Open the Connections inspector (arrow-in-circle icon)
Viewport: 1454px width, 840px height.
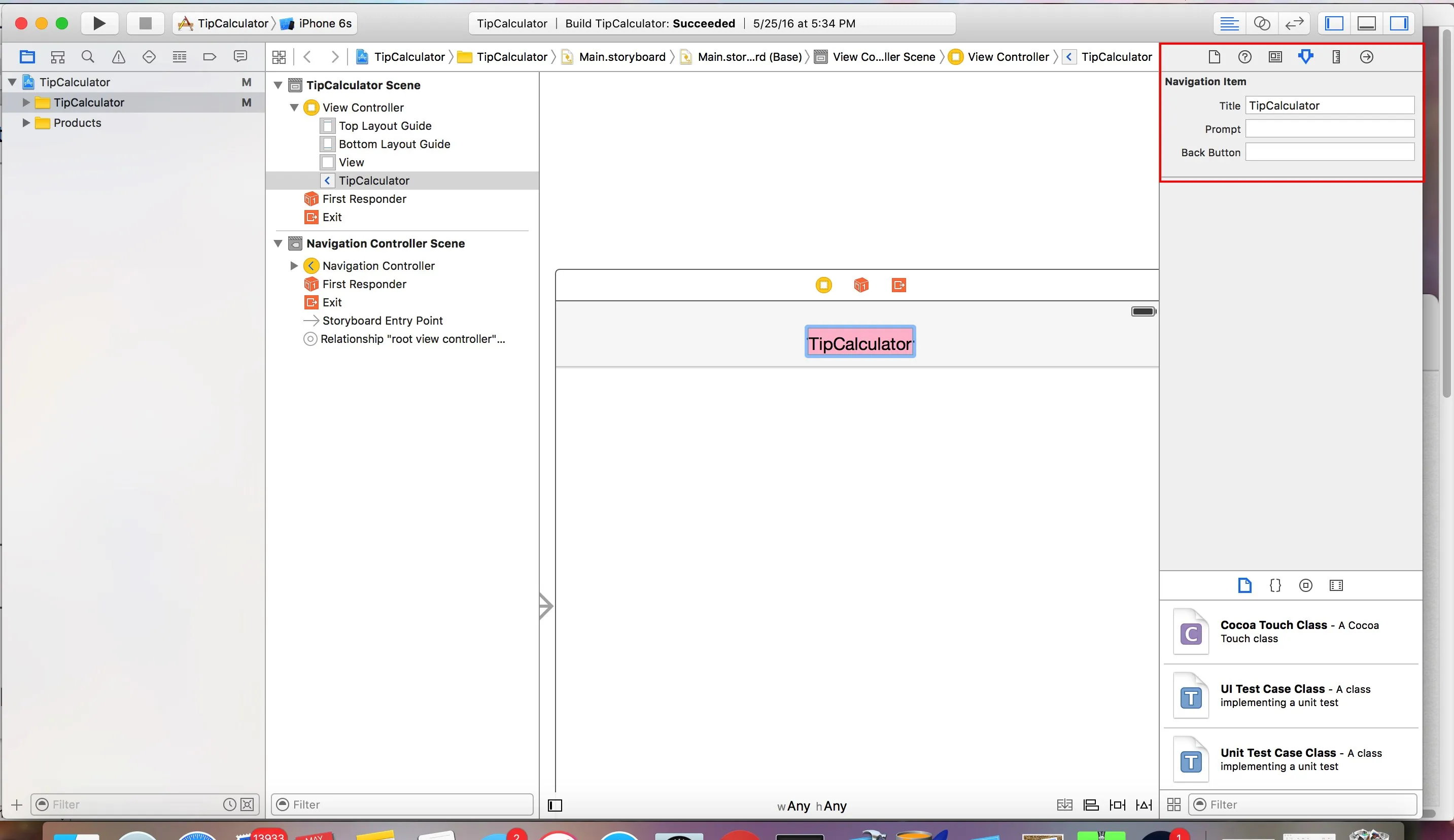click(x=1366, y=56)
